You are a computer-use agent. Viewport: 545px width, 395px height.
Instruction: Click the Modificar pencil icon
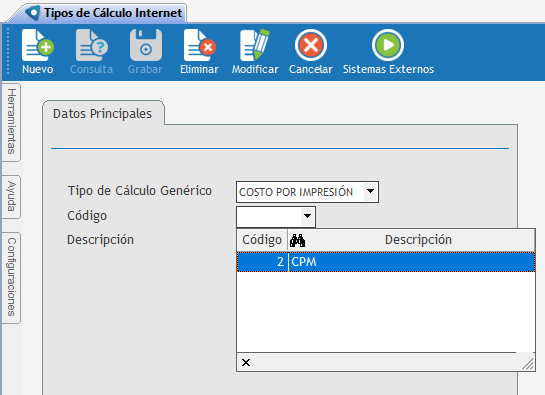point(255,45)
